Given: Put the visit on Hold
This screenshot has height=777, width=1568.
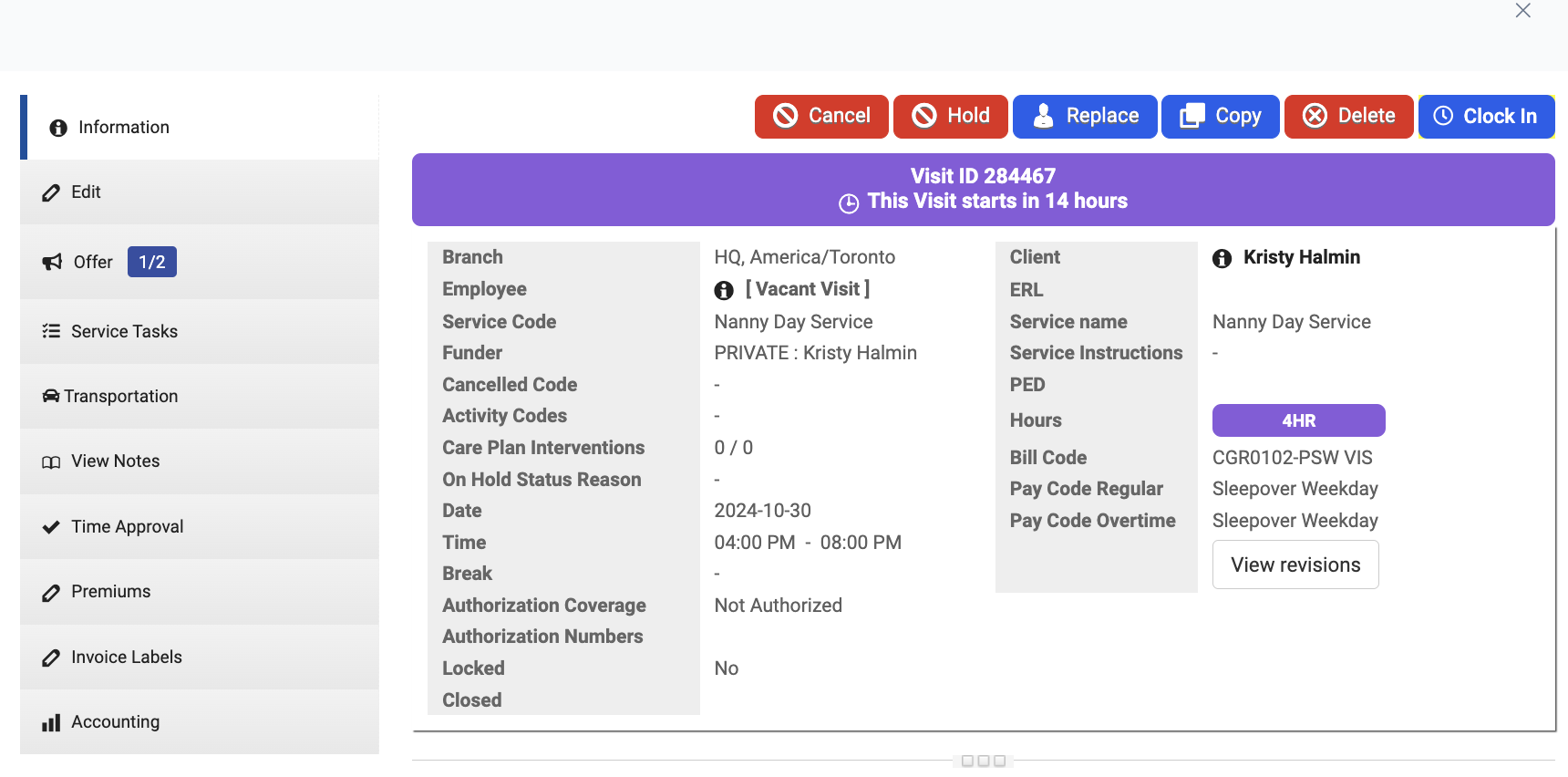Looking at the screenshot, I should (x=950, y=117).
